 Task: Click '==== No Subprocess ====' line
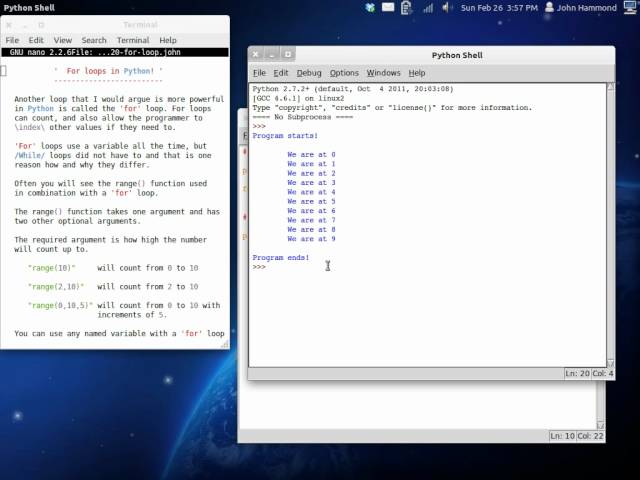(x=302, y=117)
